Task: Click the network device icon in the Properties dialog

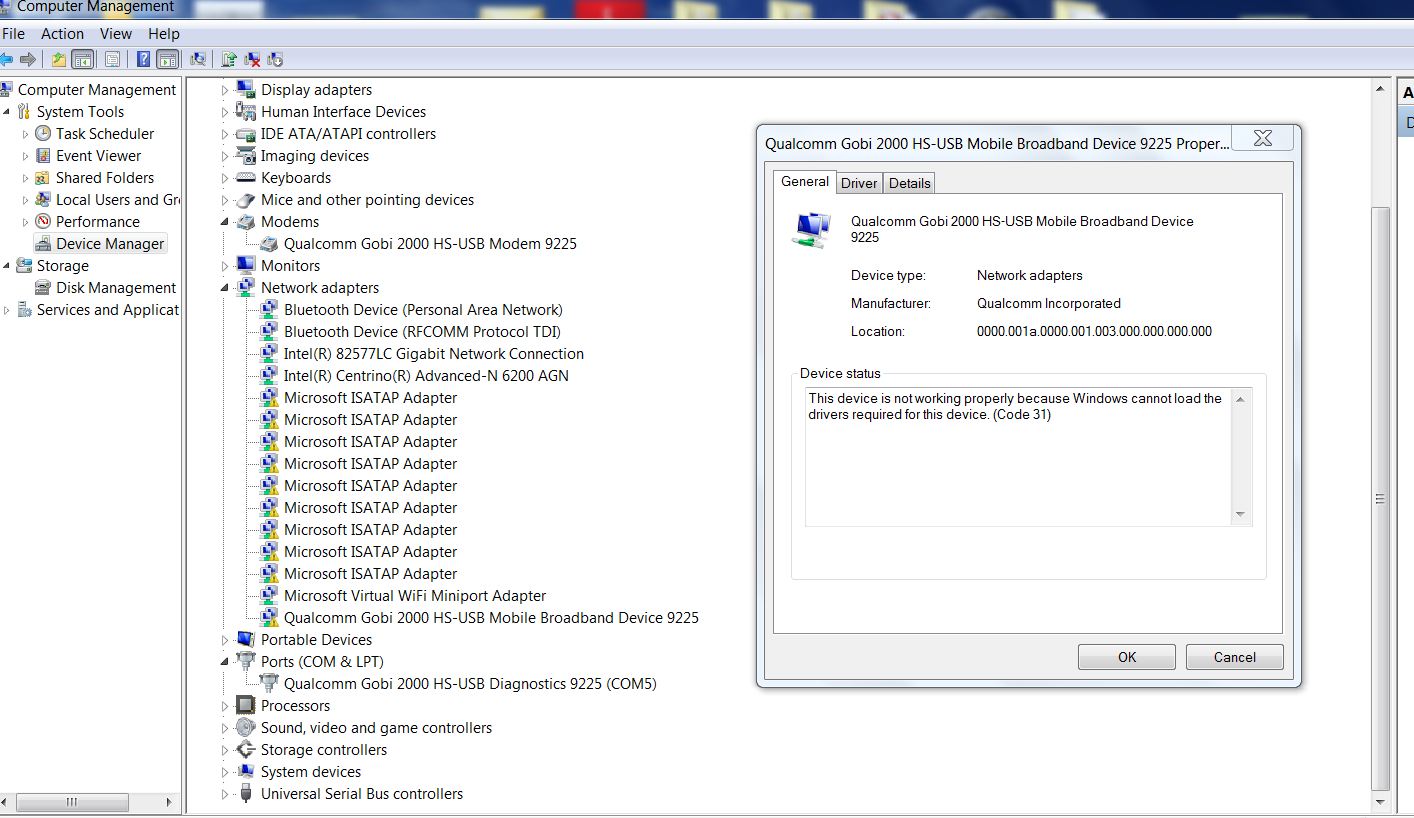Action: click(x=812, y=230)
